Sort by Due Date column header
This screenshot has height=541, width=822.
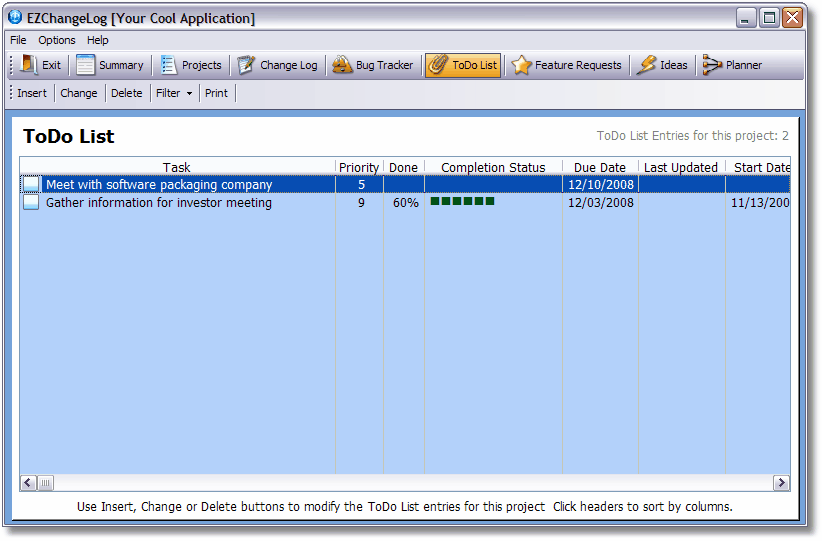(x=600, y=167)
